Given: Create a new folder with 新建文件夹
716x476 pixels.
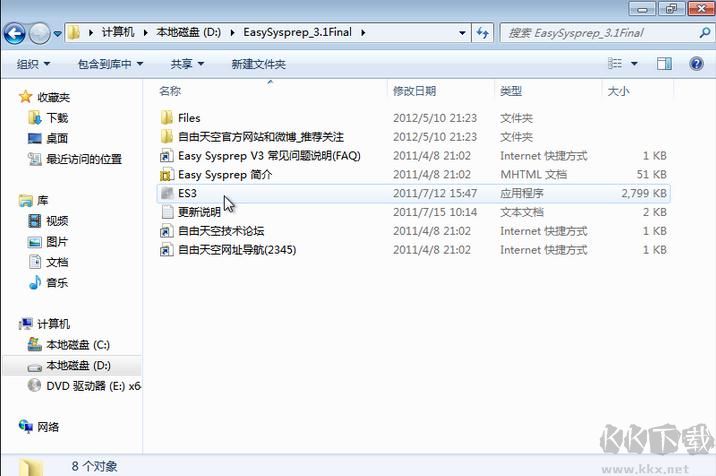Looking at the screenshot, I should [x=258, y=64].
